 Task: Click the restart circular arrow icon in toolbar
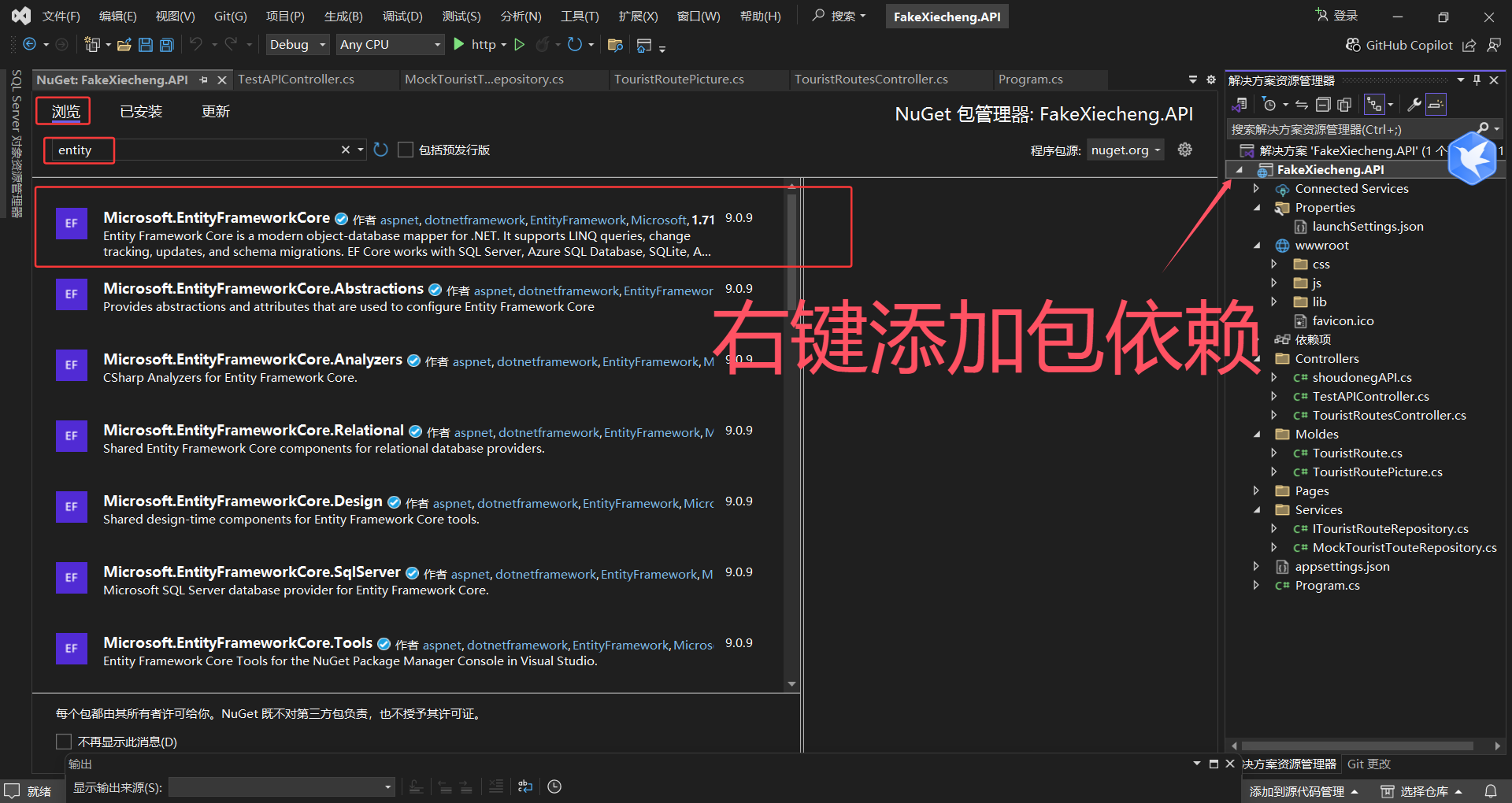[x=575, y=45]
